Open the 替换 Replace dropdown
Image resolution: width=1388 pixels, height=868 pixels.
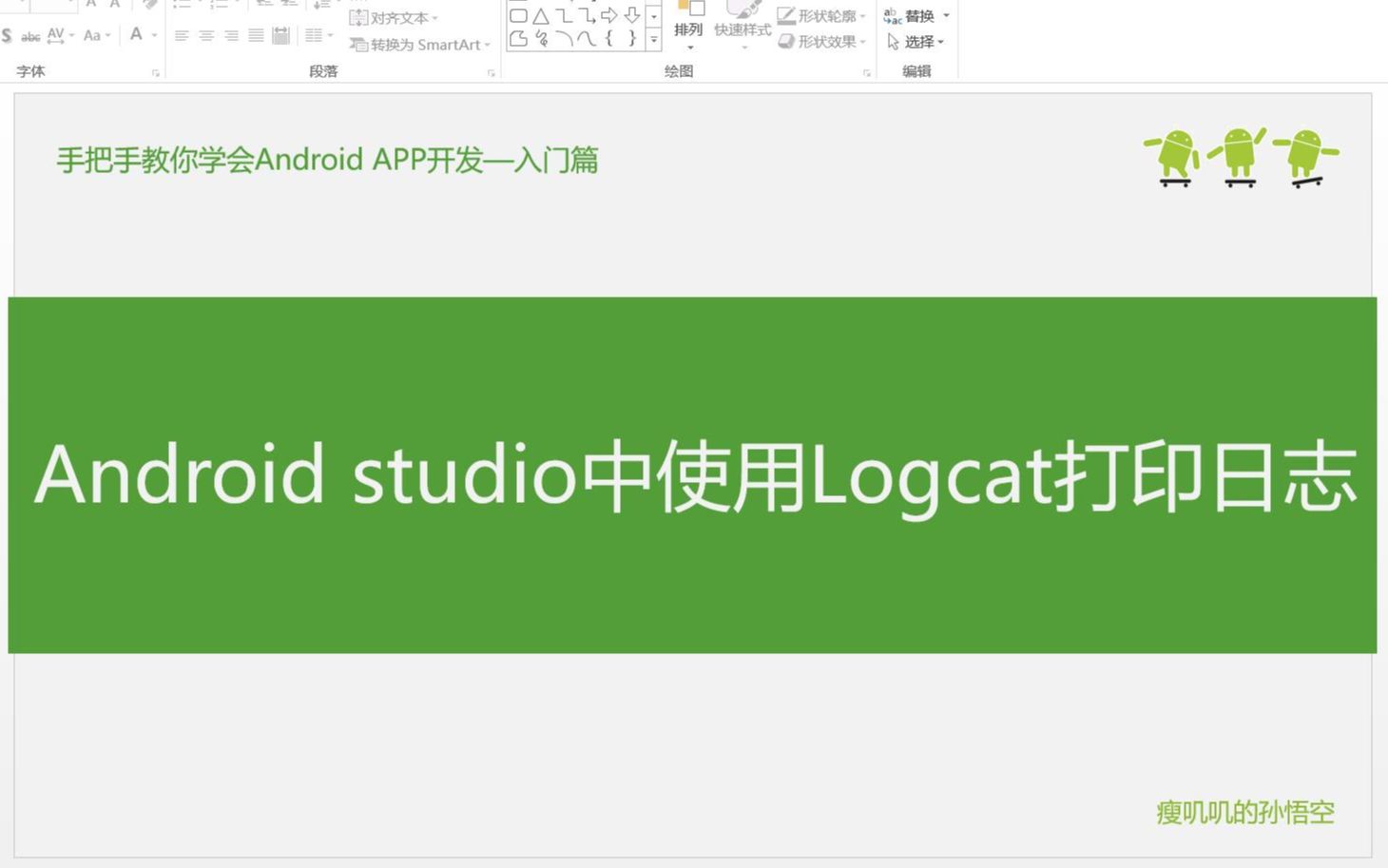[x=919, y=15]
